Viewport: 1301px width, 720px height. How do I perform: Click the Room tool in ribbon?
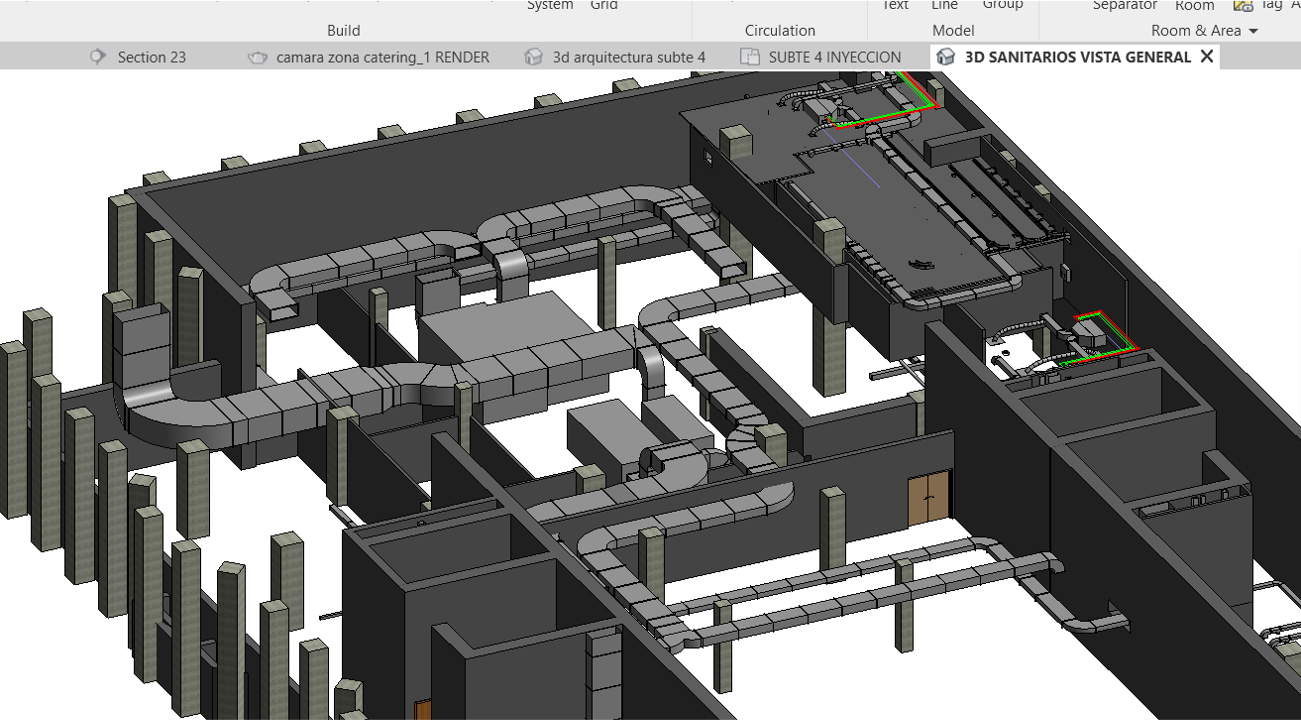(1194, 5)
